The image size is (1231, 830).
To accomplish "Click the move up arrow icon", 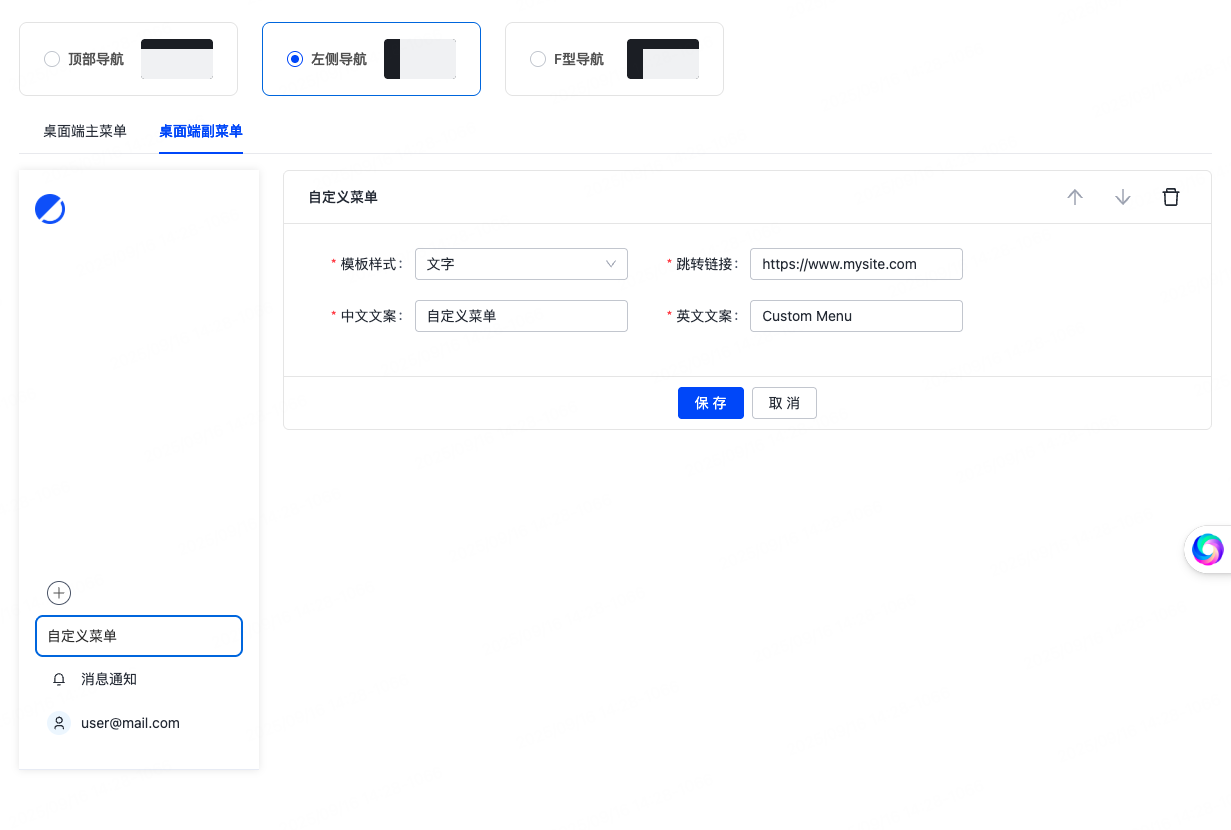I will point(1075,197).
